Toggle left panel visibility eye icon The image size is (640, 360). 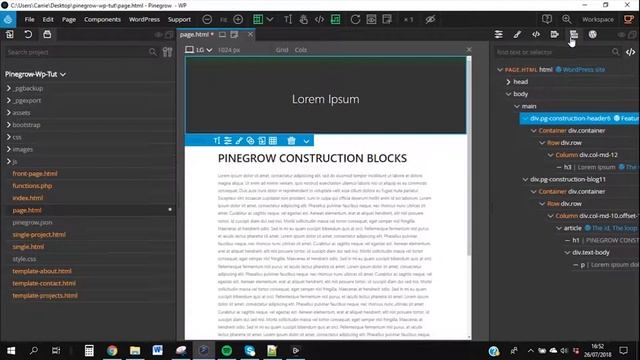(x=158, y=35)
